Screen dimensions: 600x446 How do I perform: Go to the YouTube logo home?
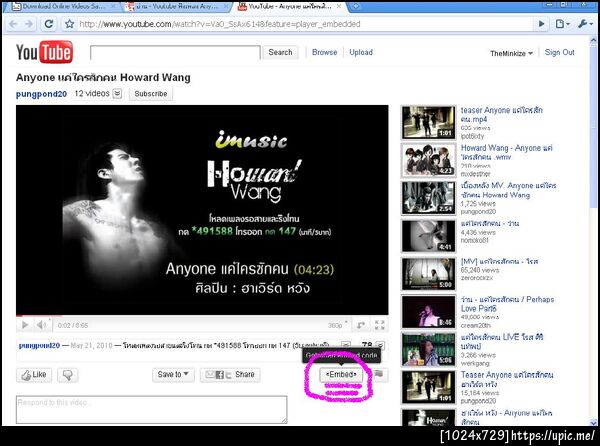(44, 52)
